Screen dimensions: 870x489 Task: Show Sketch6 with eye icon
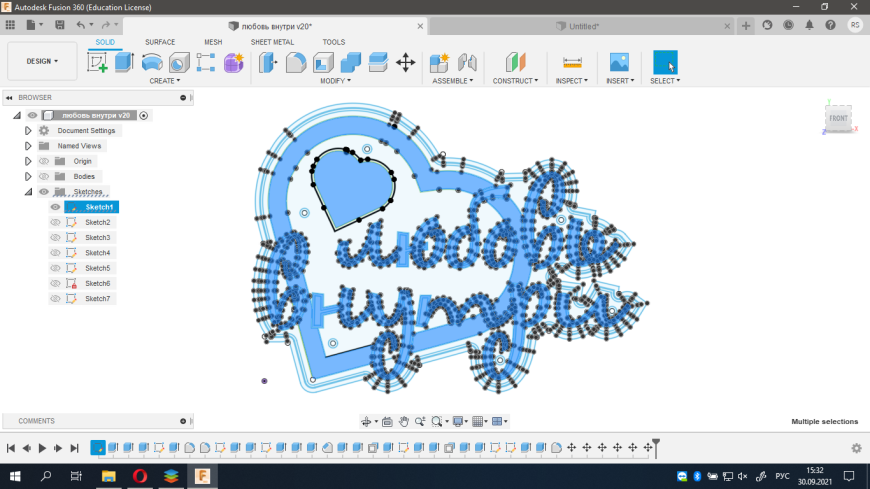pos(55,283)
